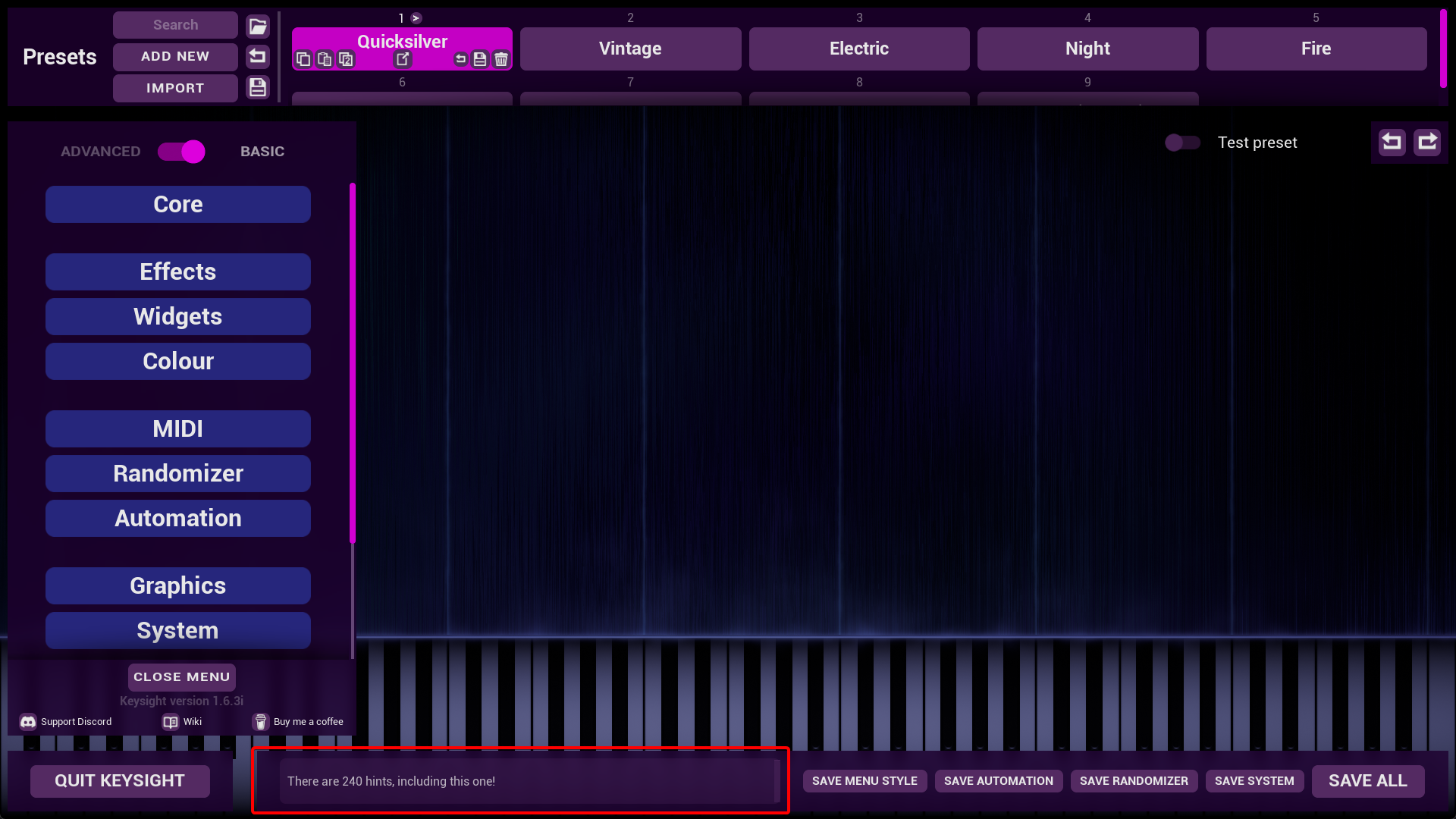
Task: Toggle the Advanced/Basic mode switch
Action: 181,152
